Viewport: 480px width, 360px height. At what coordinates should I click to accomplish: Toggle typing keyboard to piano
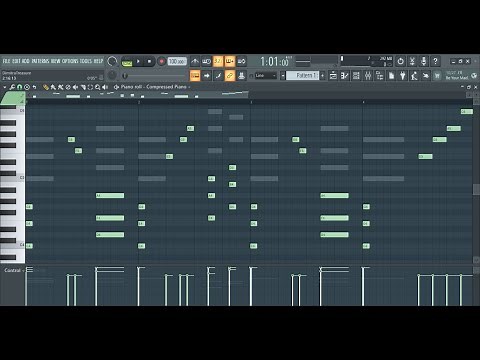pos(195,76)
